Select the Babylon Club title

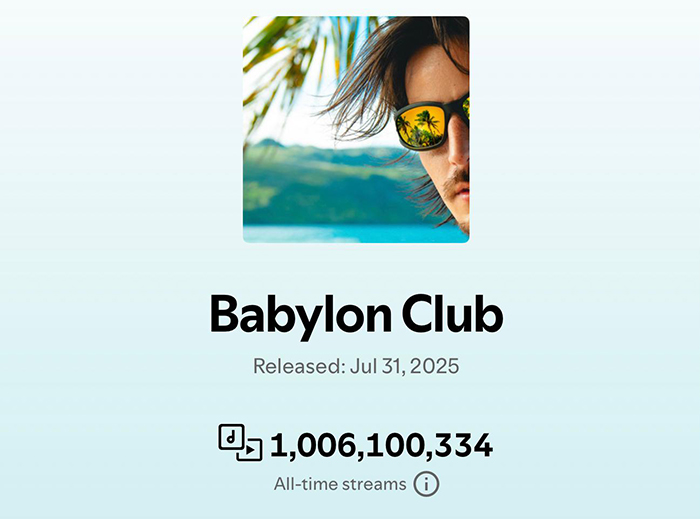pos(356,315)
